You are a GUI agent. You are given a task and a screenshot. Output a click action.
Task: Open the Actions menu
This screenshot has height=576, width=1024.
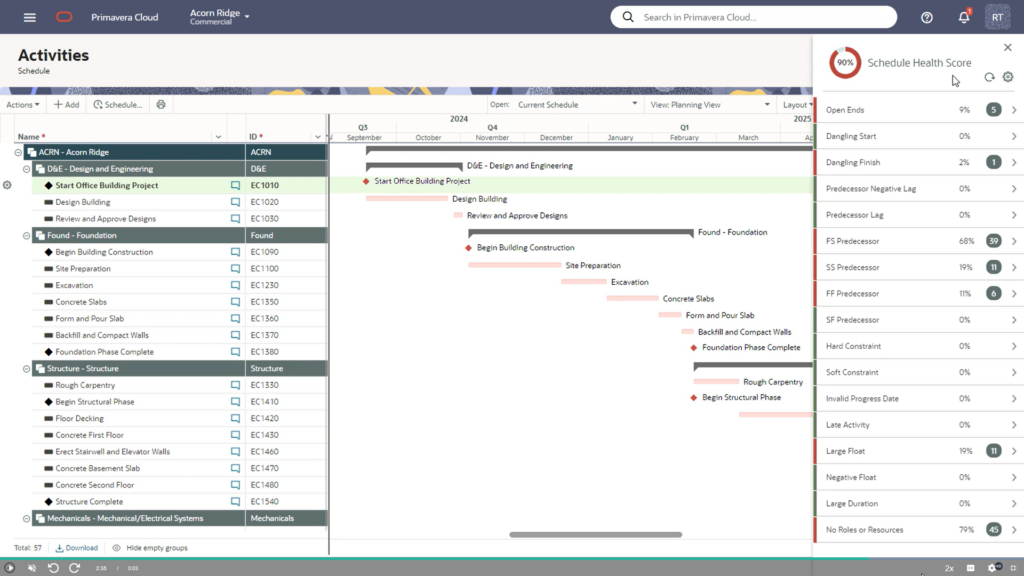click(22, 104)
